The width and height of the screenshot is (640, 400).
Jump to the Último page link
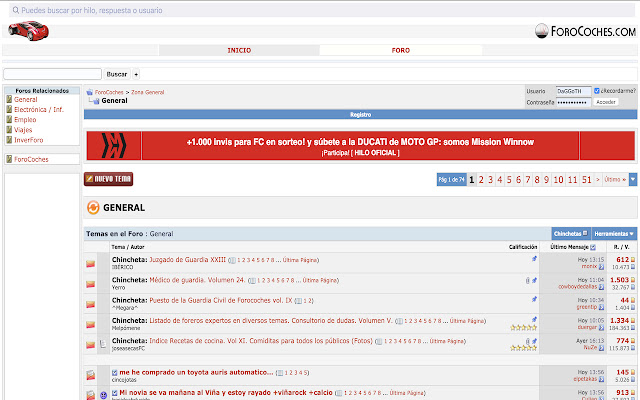tap(615, 180)
